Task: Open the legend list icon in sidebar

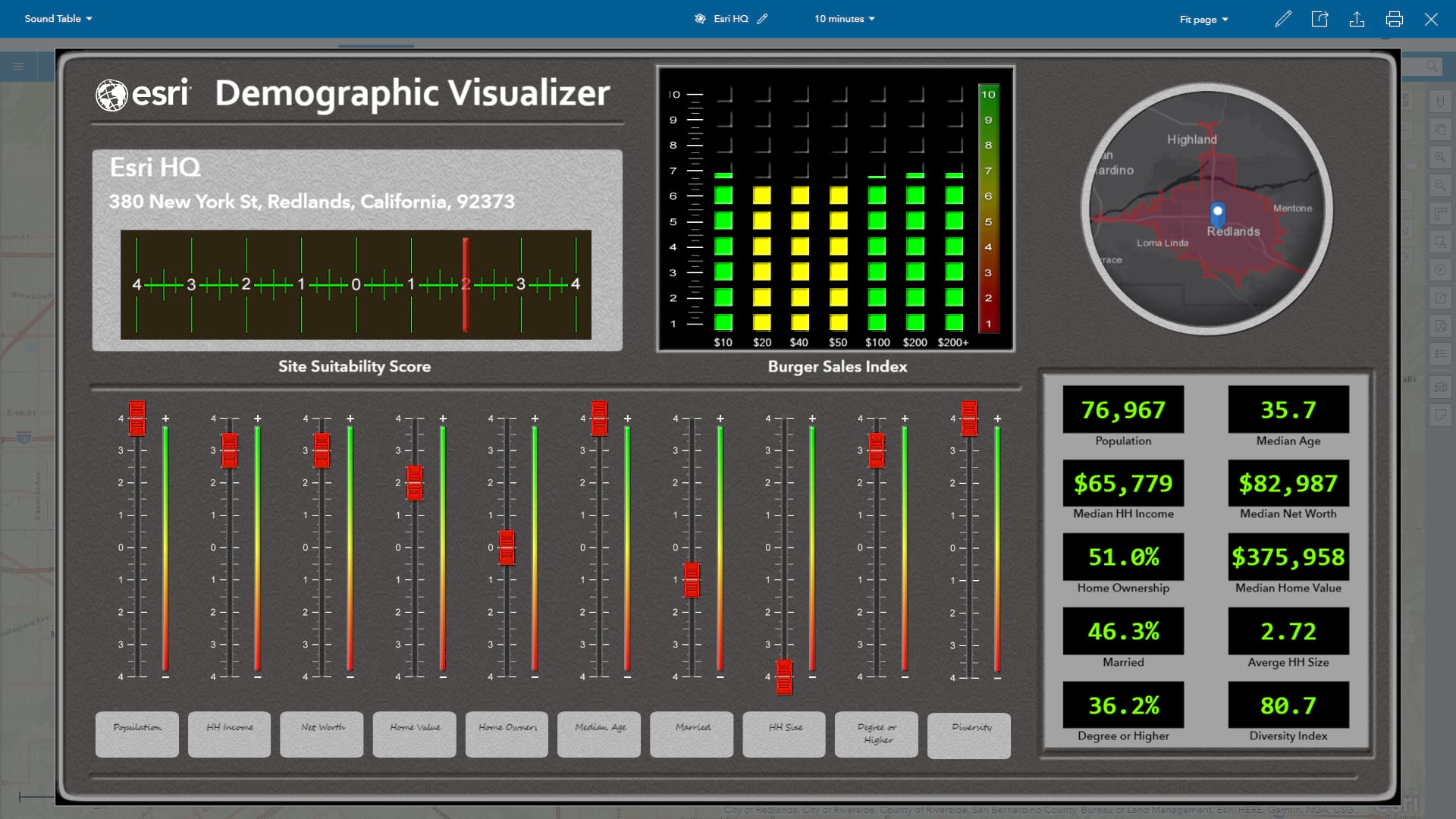Action: click(x=1439, y=353)
